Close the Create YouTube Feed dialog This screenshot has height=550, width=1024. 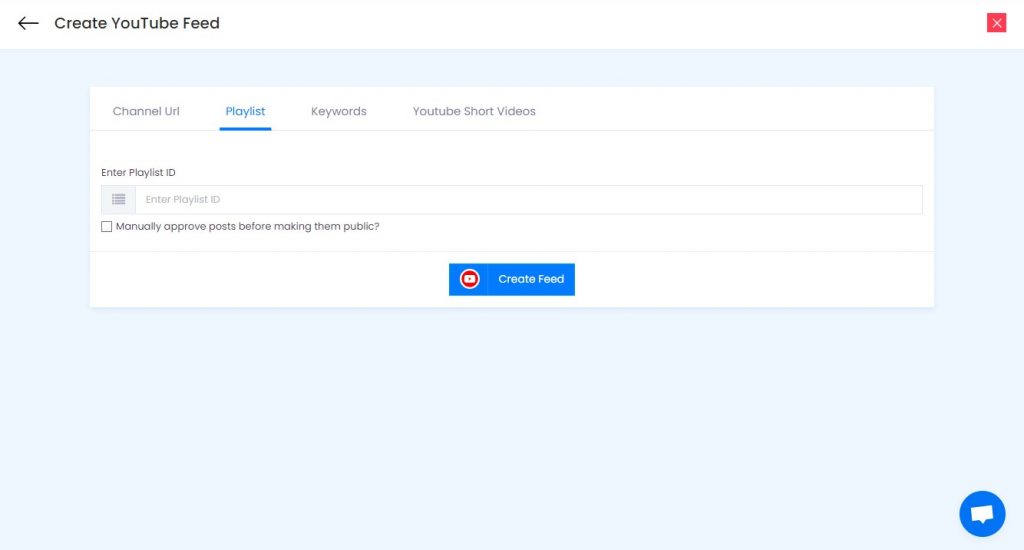tap(996, 23)
